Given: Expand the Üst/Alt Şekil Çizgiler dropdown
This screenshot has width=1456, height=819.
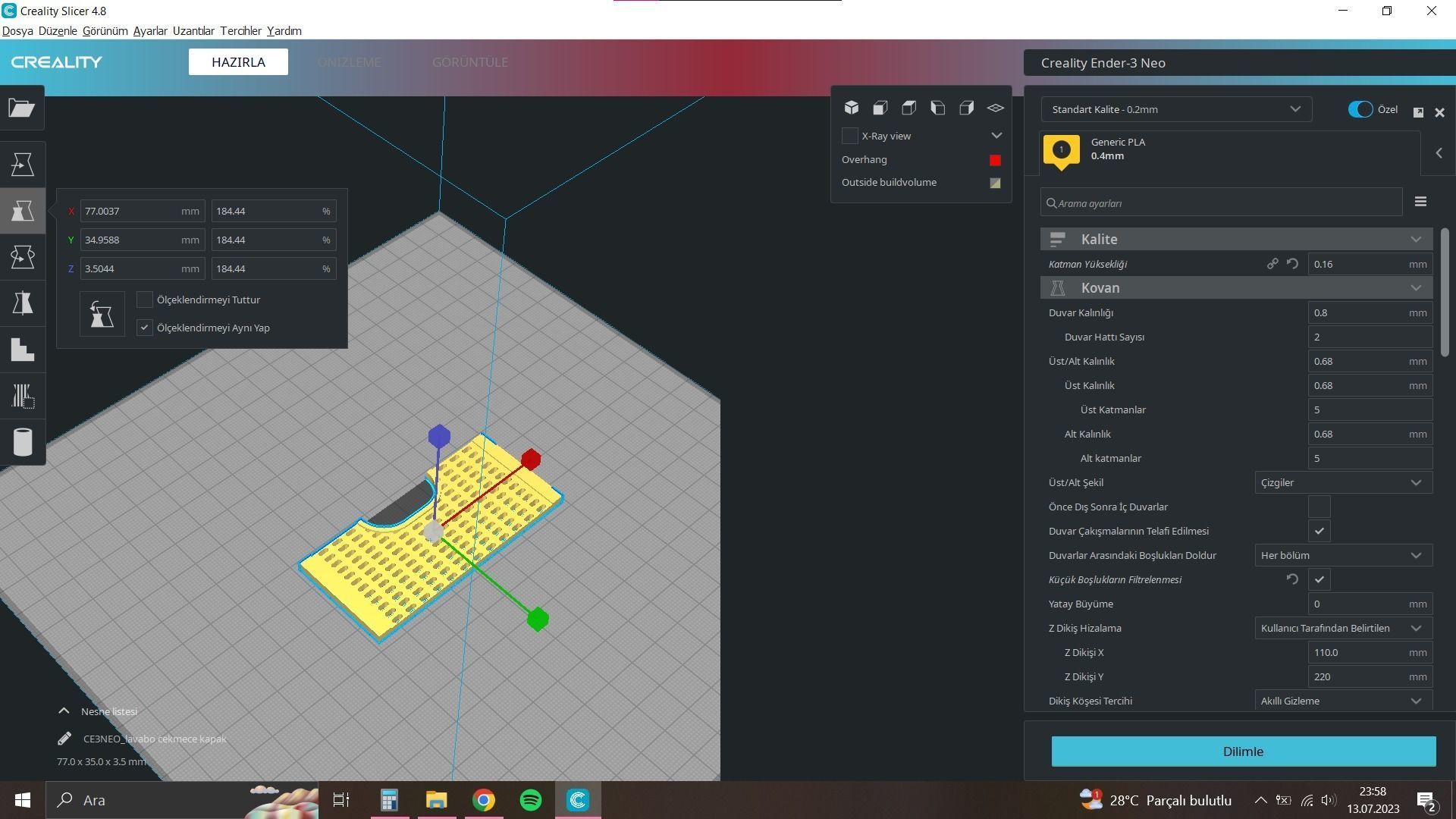Looking at the screenshot, I should click(x=1343, y=482).
